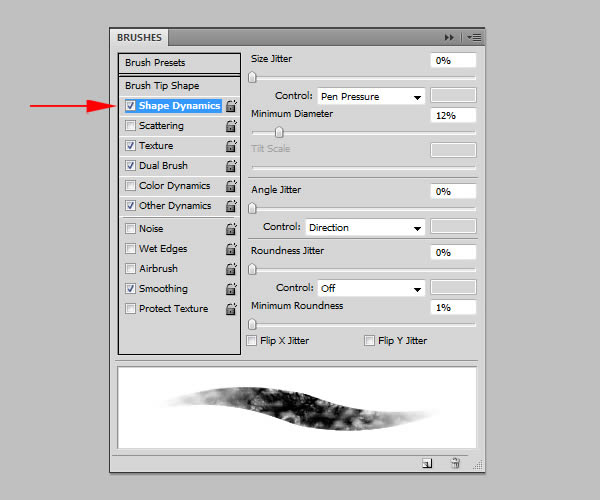Toggle lock icon beside Dual Brush

tap(231, 166)
